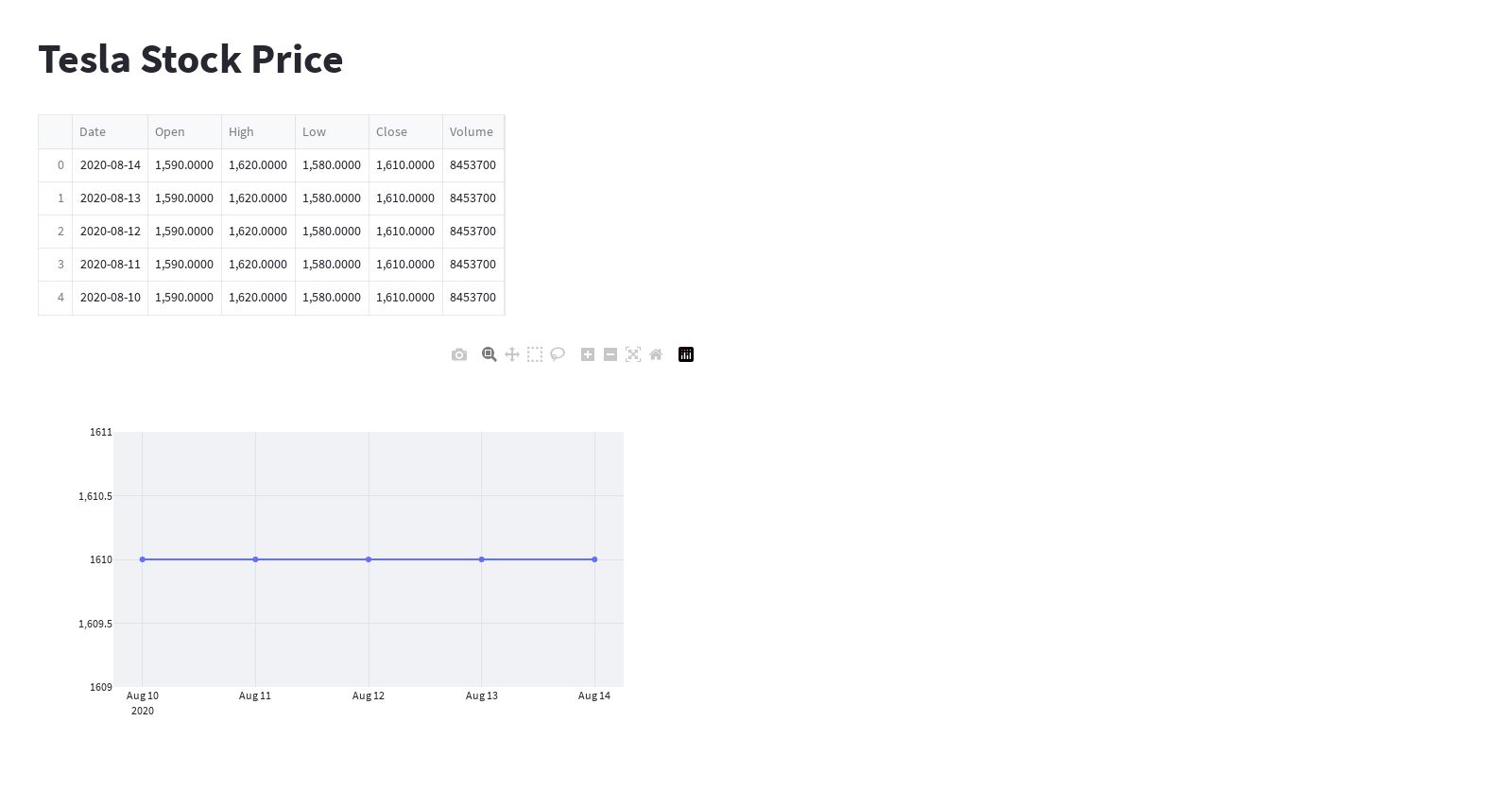Click the 1611 y-axis tick label

[101, 432]
